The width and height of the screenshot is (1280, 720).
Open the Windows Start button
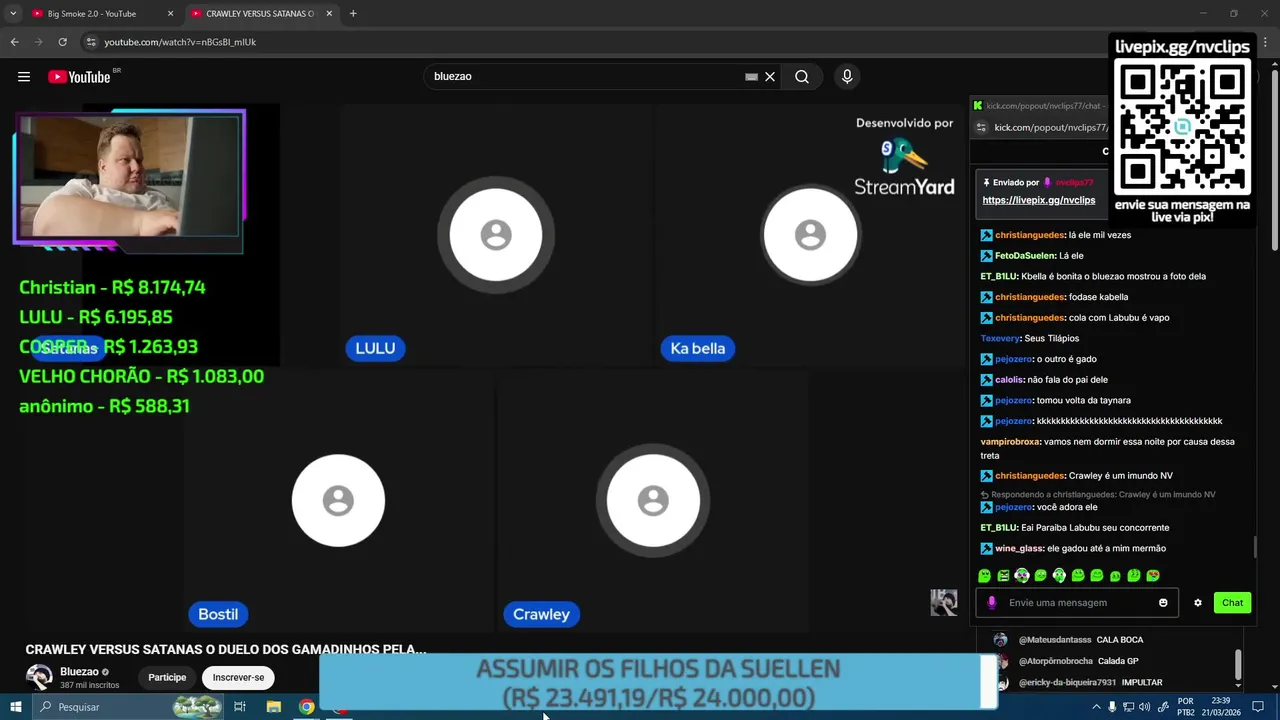16,707
